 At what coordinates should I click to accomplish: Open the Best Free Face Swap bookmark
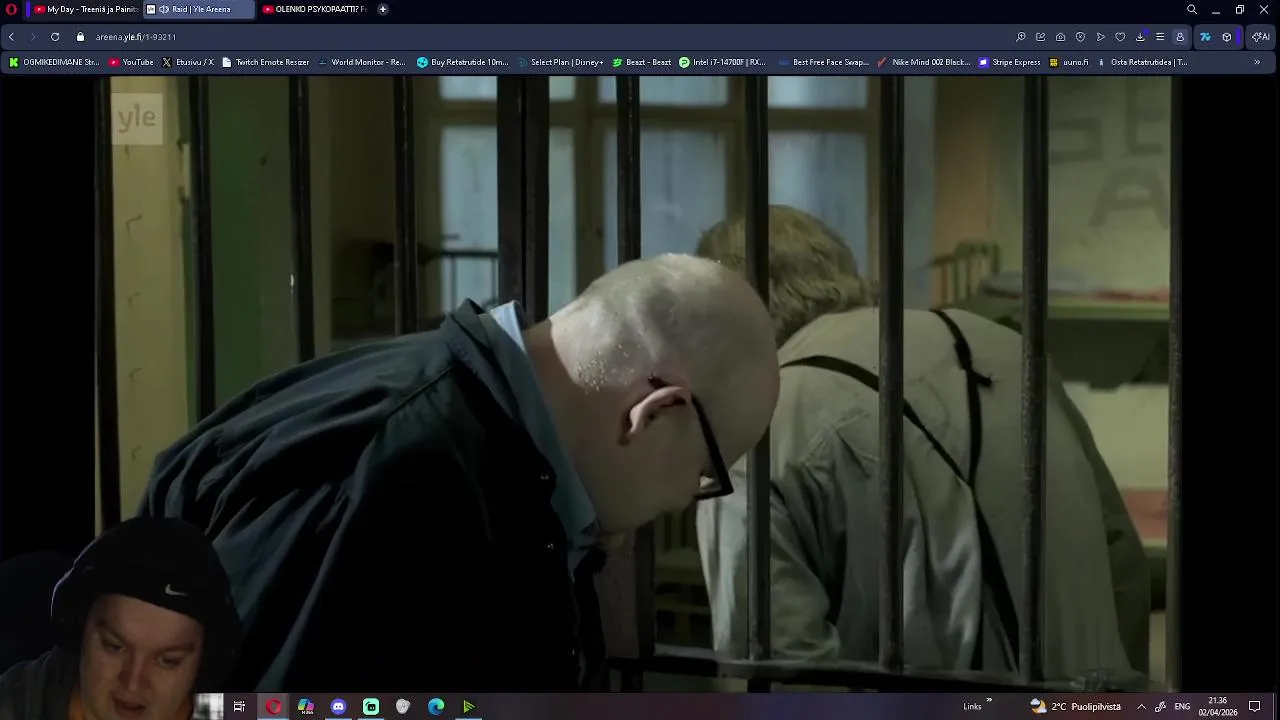pyautogui.click(x=823, y=62)
